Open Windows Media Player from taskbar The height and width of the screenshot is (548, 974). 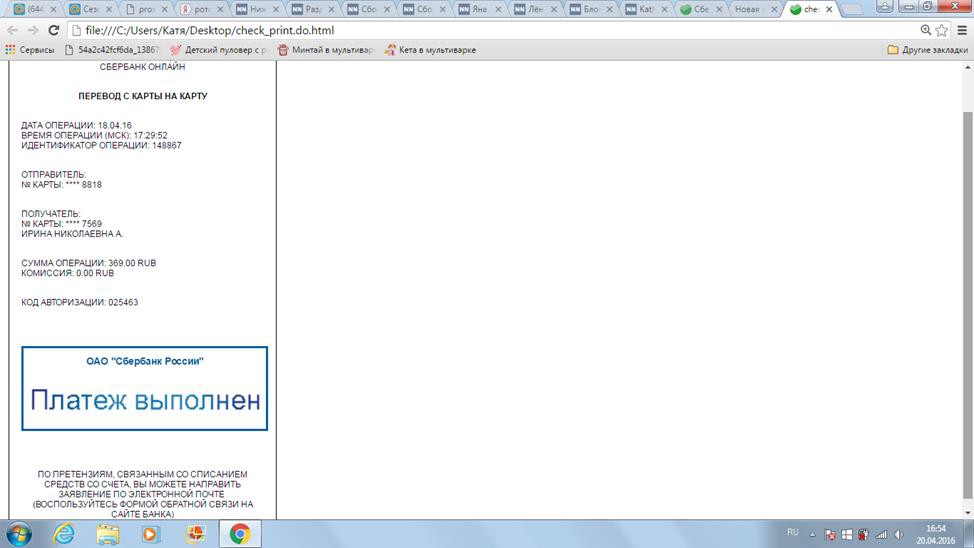click(150, 534)
